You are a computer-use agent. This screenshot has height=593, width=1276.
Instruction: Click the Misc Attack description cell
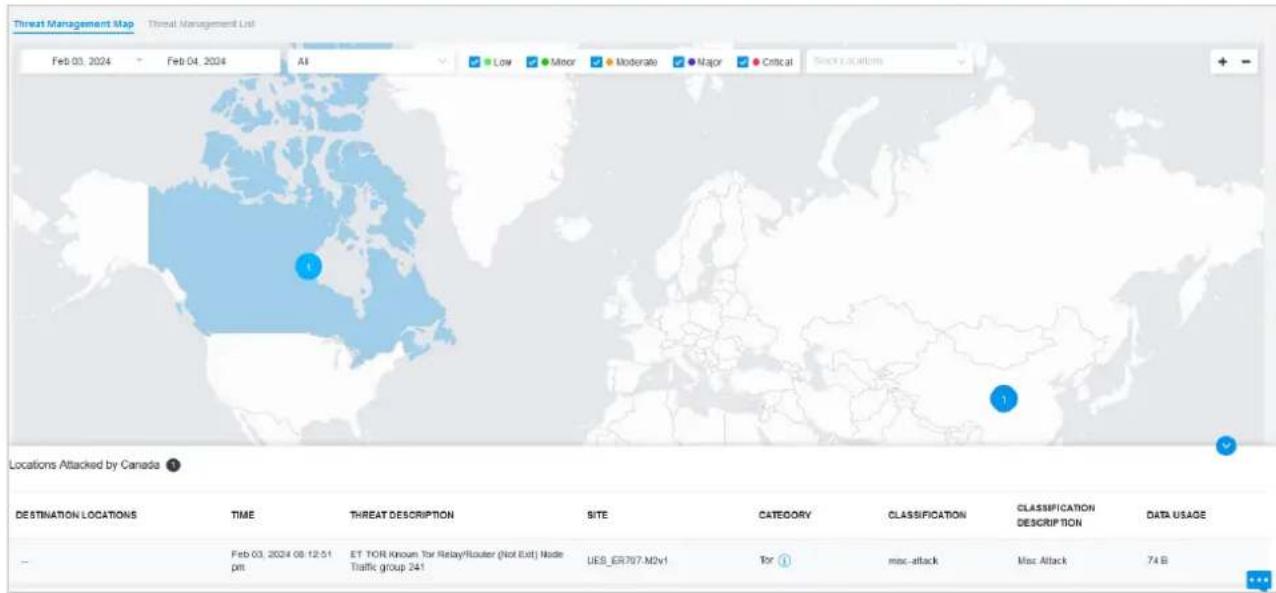point(1041,561)
